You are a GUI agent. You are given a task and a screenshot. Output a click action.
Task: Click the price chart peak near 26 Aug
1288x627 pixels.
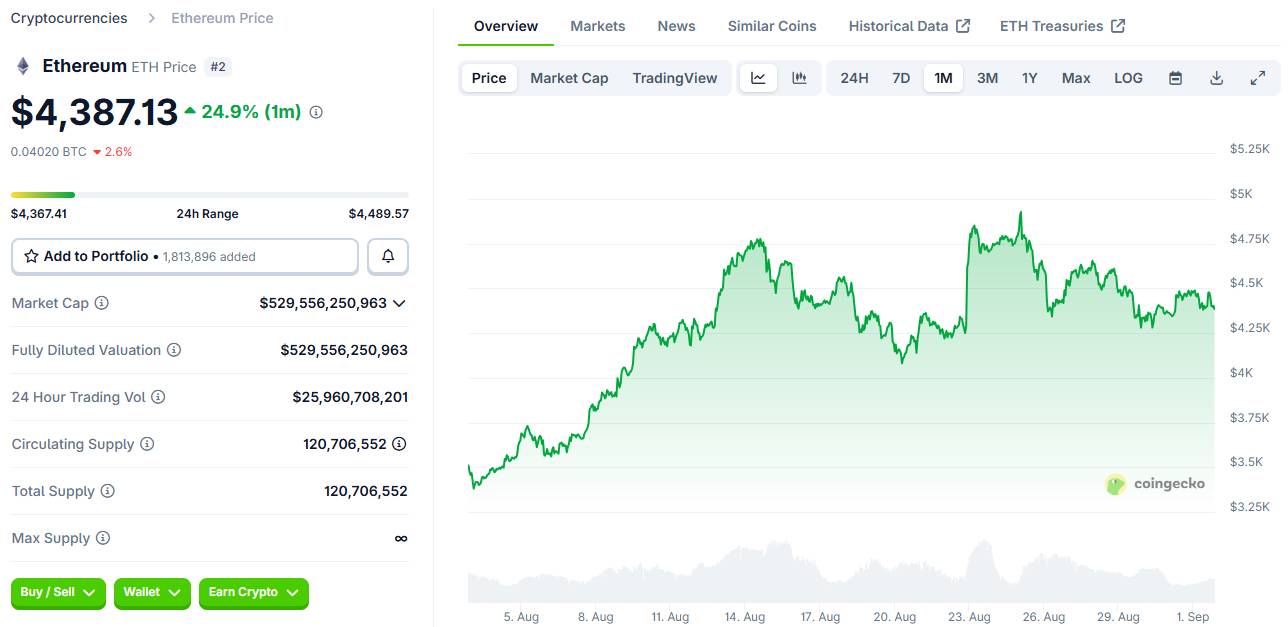[1020, 213]
